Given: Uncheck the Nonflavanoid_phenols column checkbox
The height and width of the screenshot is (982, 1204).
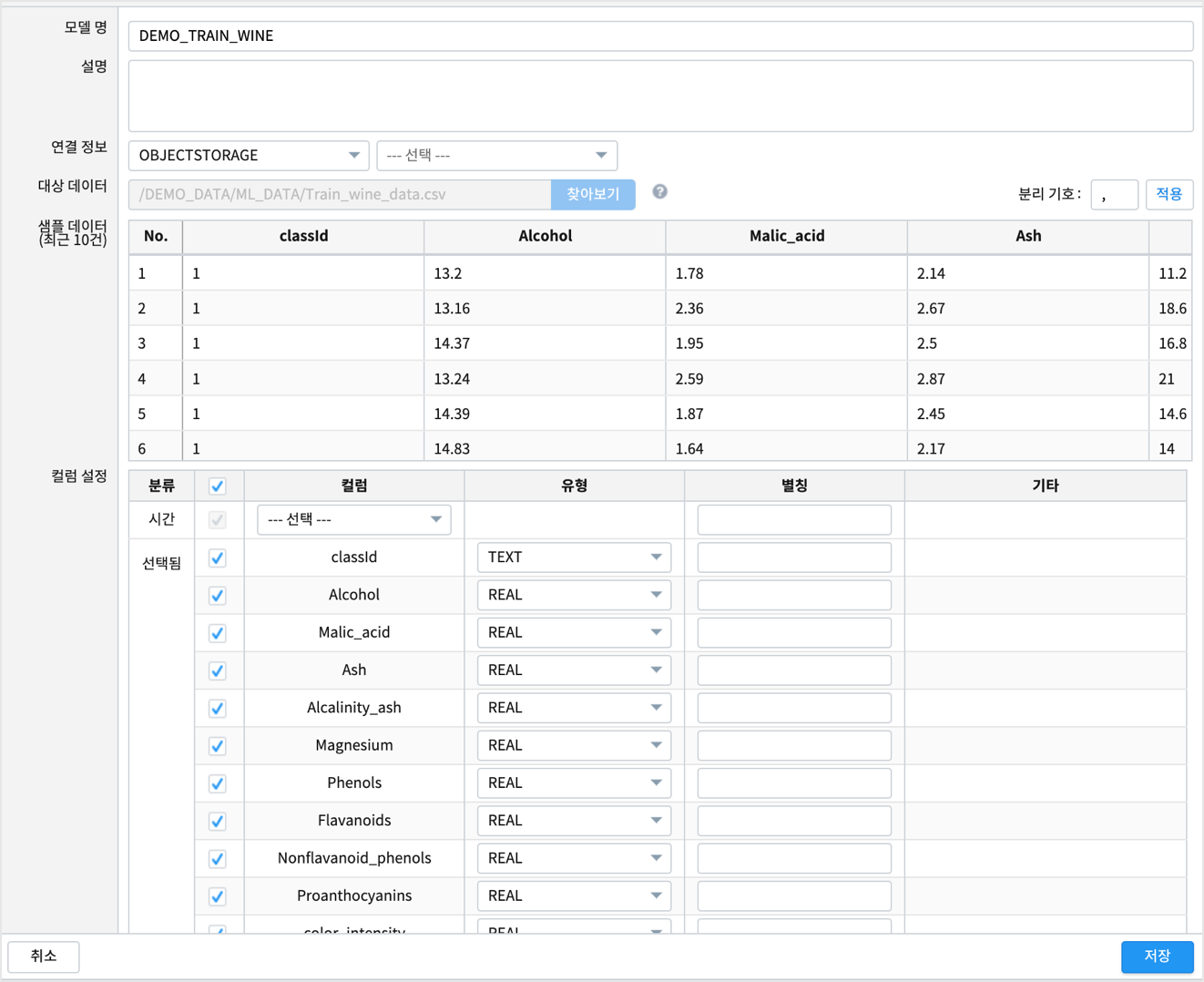Looking at the screenshot, I should (218, 859).
